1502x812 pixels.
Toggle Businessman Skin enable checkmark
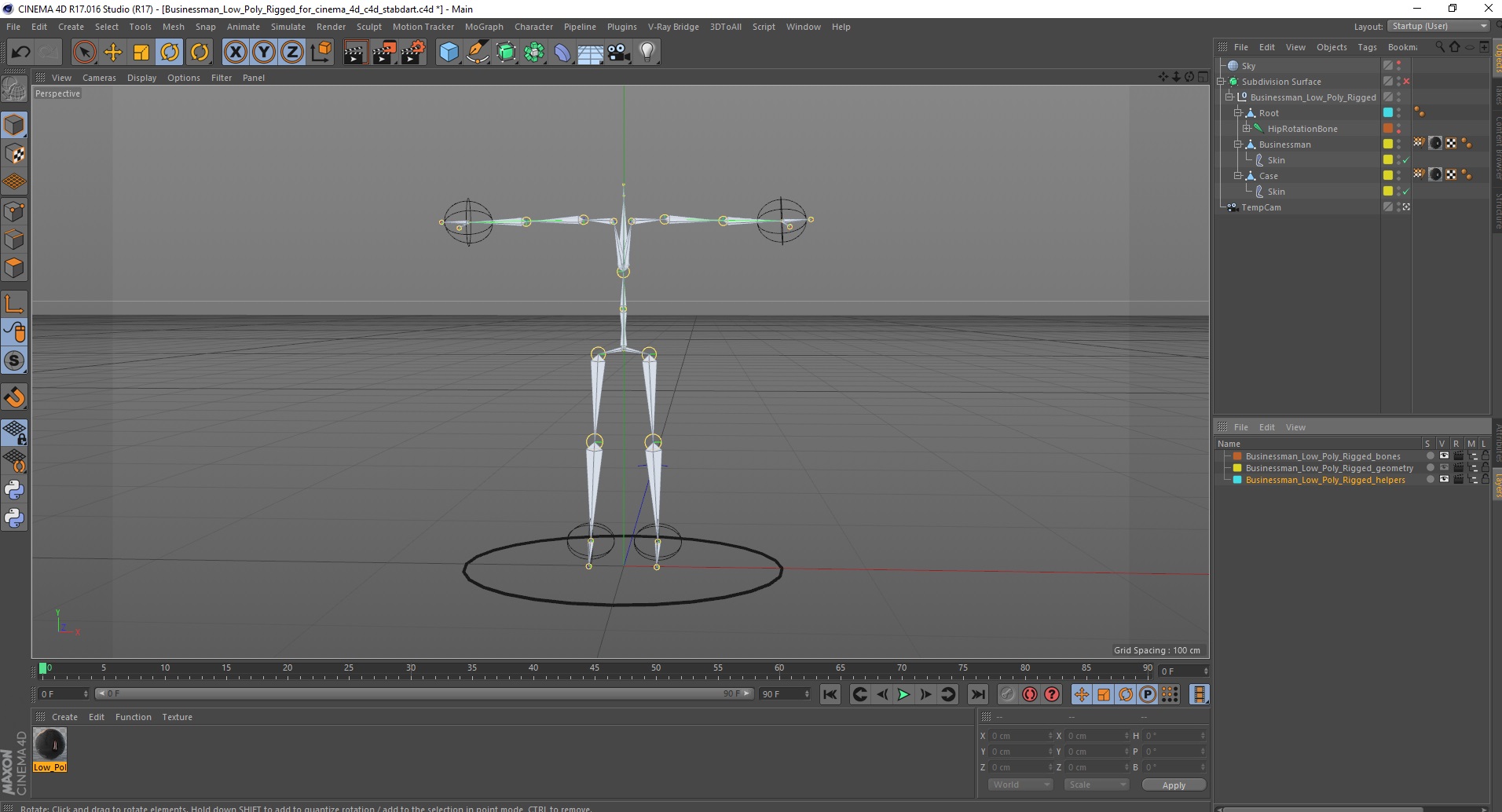coord(1406,160)
